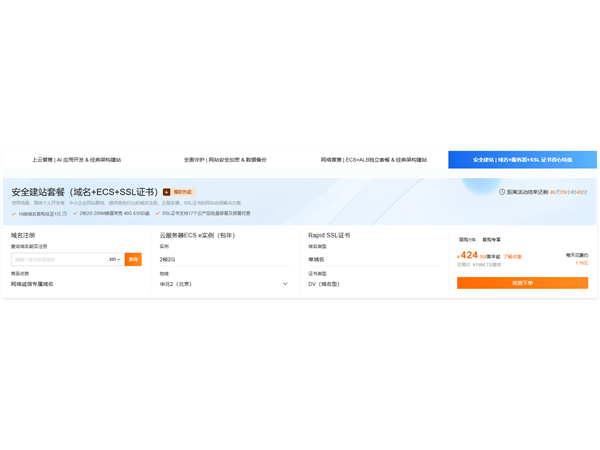
Task: Switch to the 全面守护 网站安全加固 tab
Action: (x=225, y=160)
